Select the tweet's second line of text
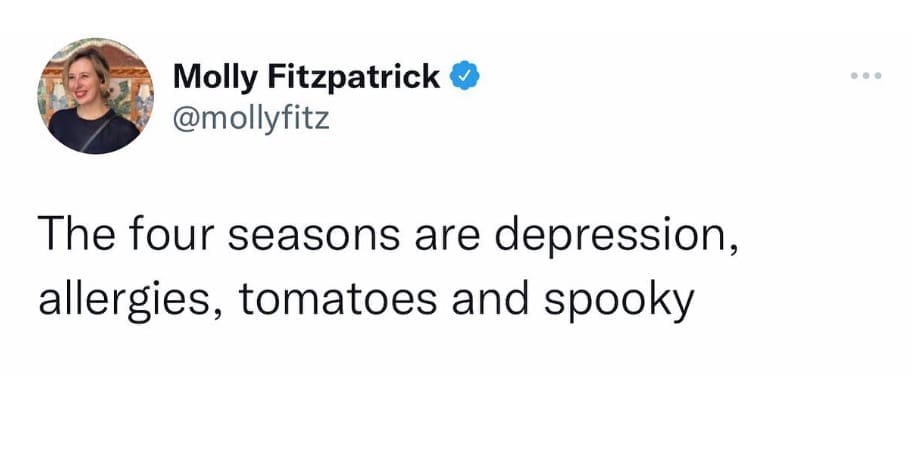 [x=365, y=301]
